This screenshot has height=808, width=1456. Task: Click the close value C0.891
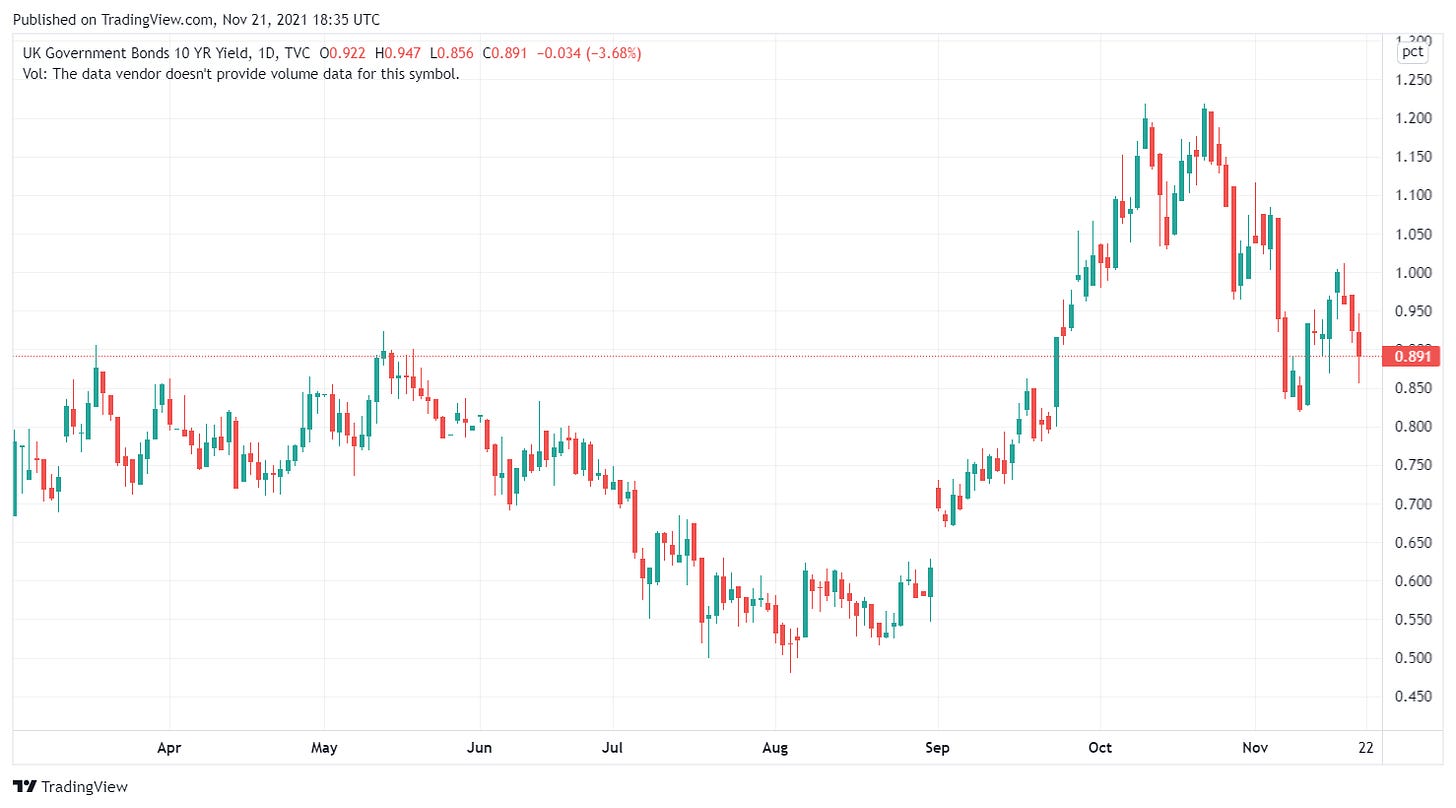click(507, 53)
